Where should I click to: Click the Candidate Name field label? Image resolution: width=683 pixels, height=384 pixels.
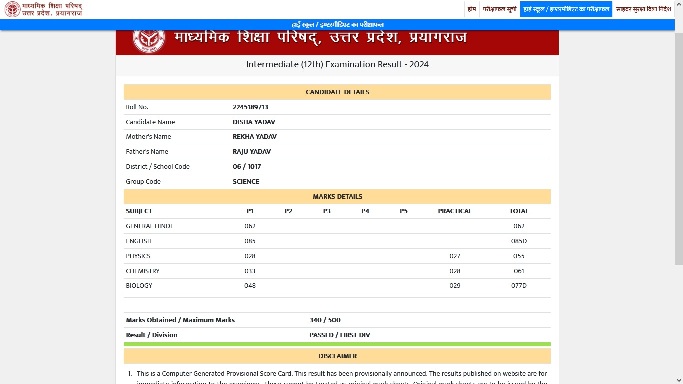tap(150, 122)
